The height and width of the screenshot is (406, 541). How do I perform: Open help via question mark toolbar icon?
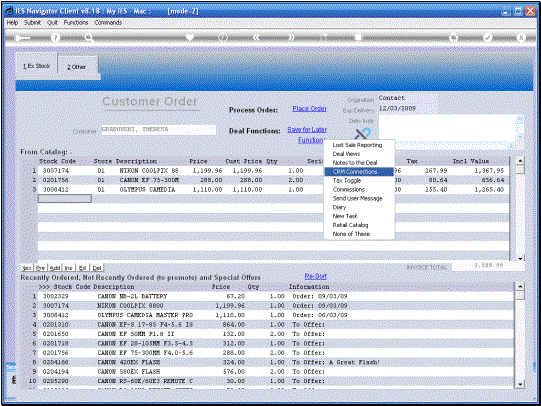pyautogui.click(x=55, y=37)
